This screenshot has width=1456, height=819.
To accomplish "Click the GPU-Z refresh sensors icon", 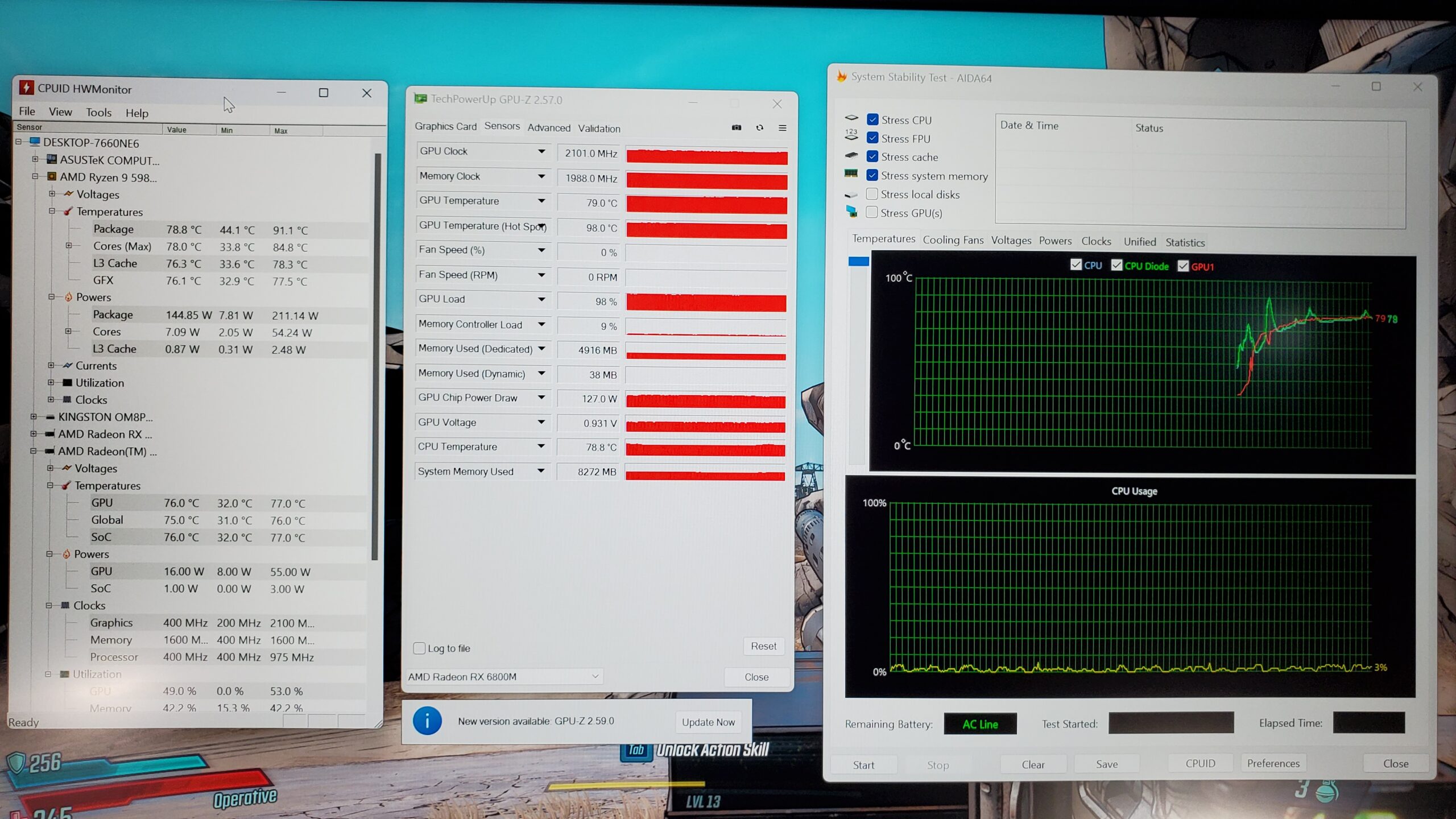I will 760,128.
